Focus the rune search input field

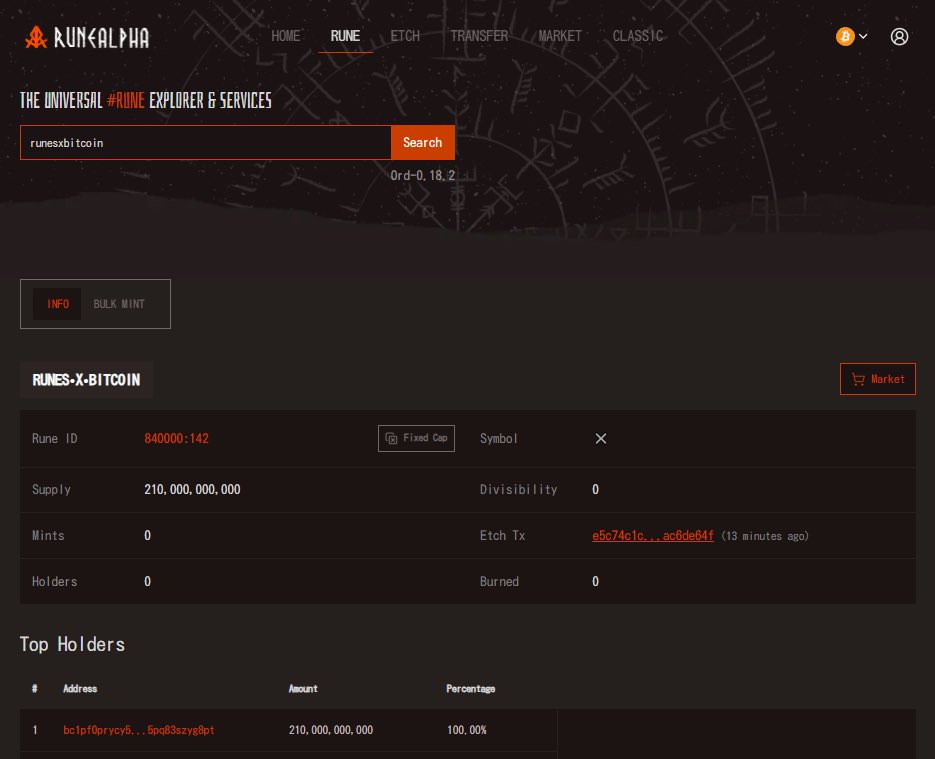coord(206,142)
